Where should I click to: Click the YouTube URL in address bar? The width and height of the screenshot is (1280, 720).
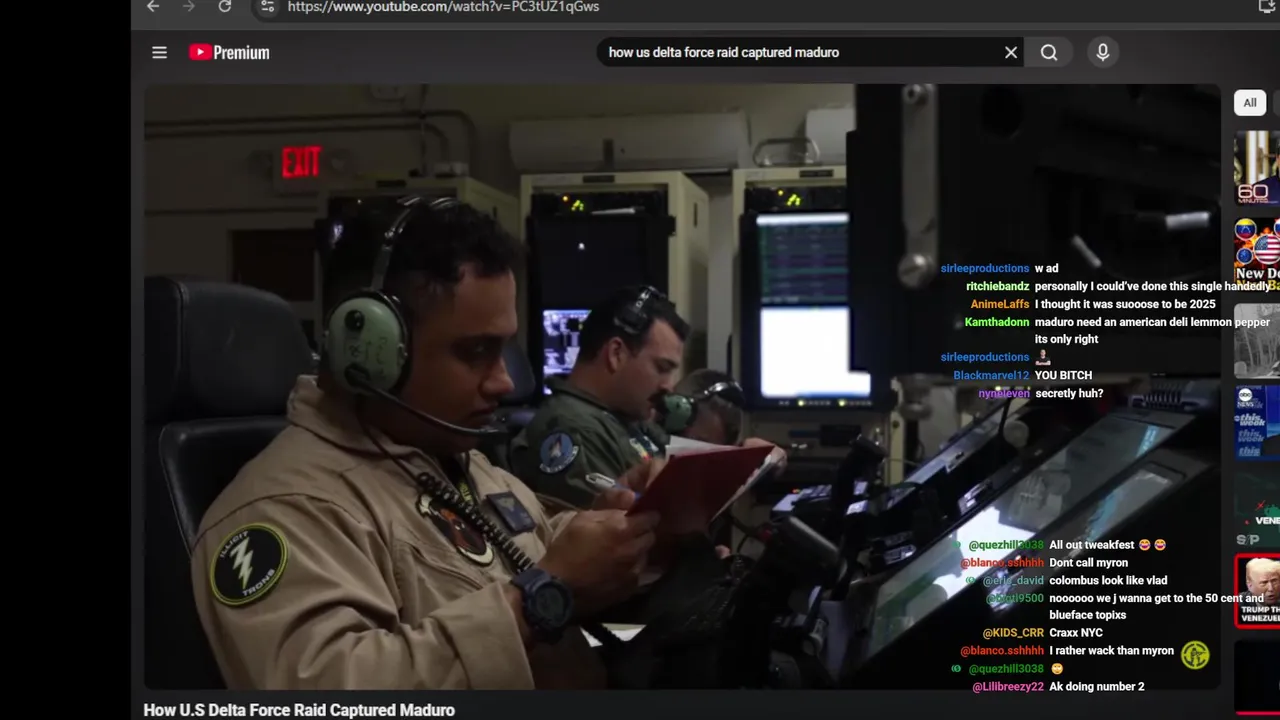(443, 7)
